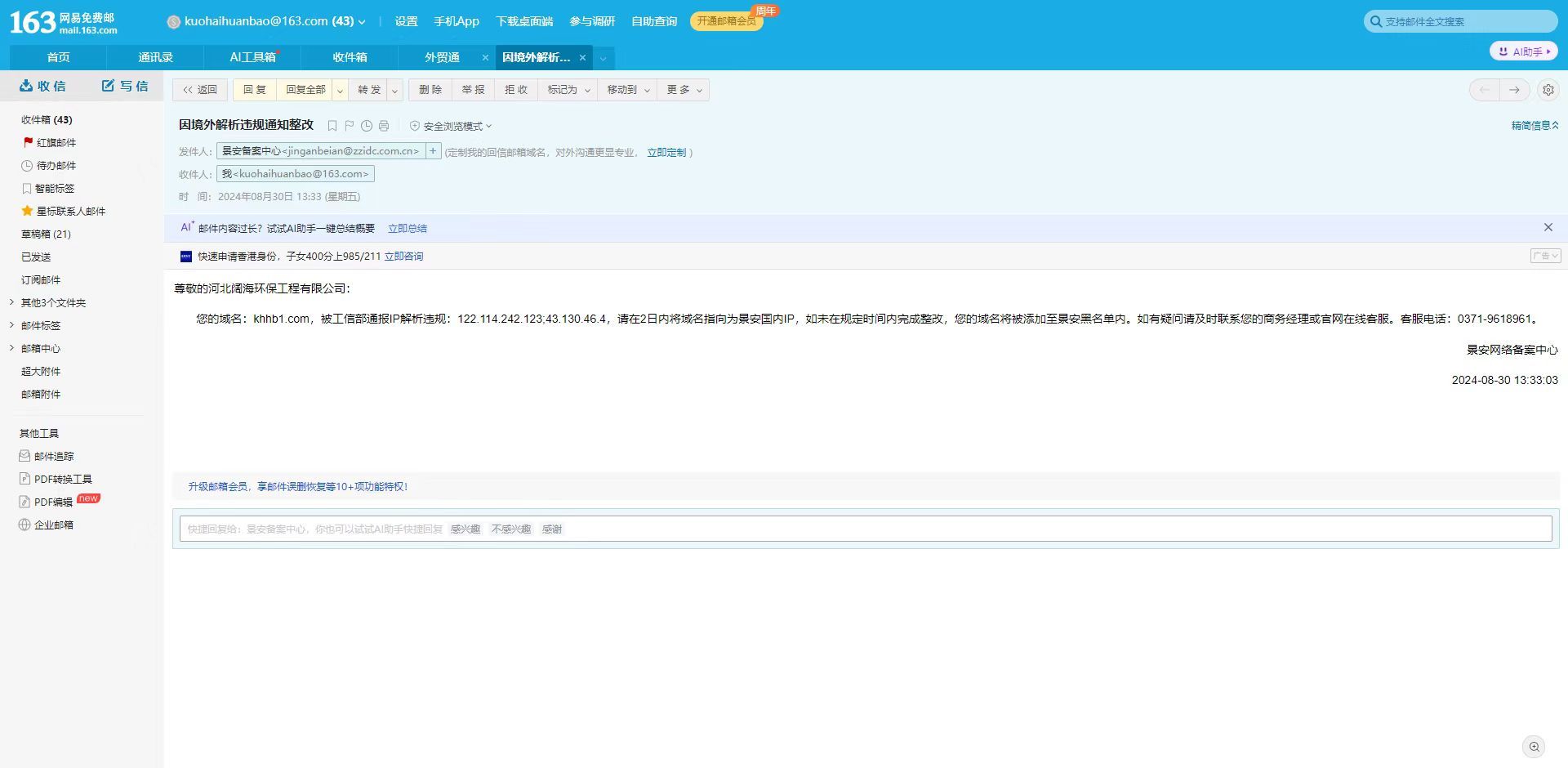Click 立即定制 link
Image resolution: width=1568 pixels, height=768 pixels.
point(666,152)
